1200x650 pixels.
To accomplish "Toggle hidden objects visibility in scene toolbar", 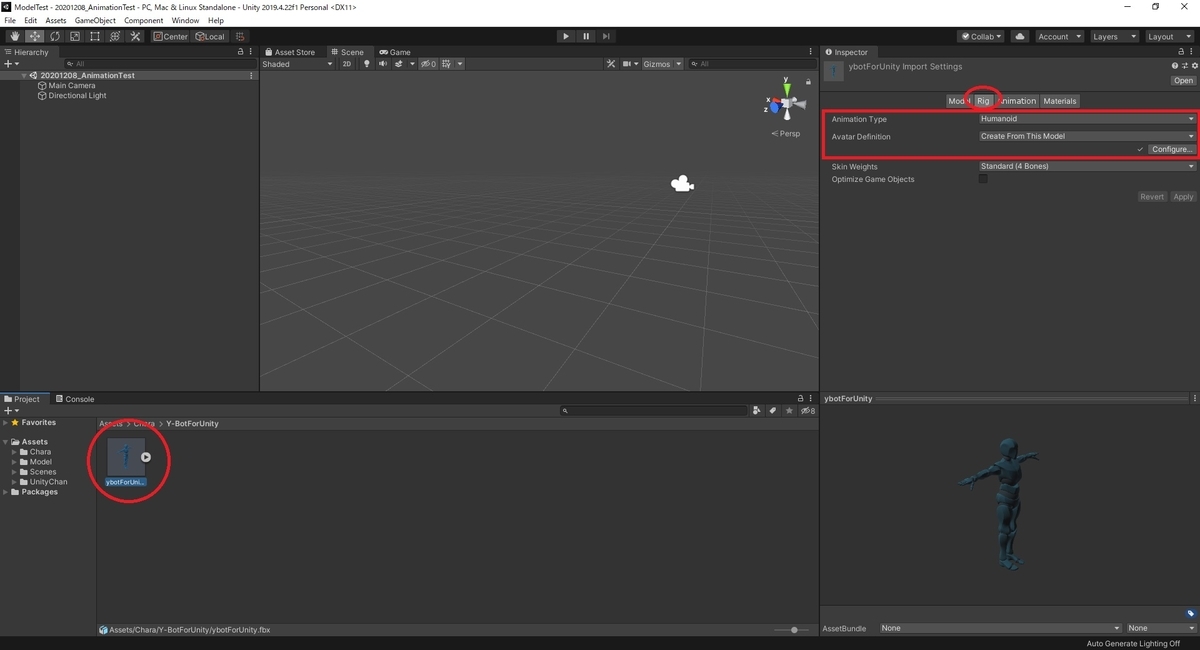I will pyautogui.click(x=428, y=64).
